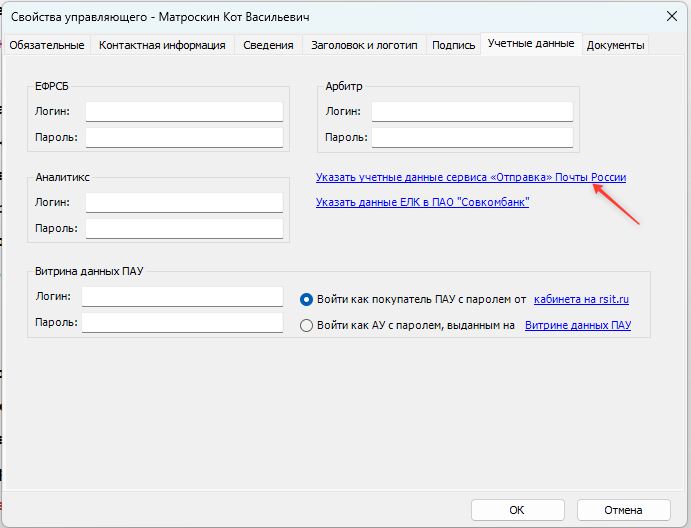Image resolution: width=691 pixels, height=528 pixels.
Task: Focus the Арбитр Пароль field
Action: click(x=472, y=138)
